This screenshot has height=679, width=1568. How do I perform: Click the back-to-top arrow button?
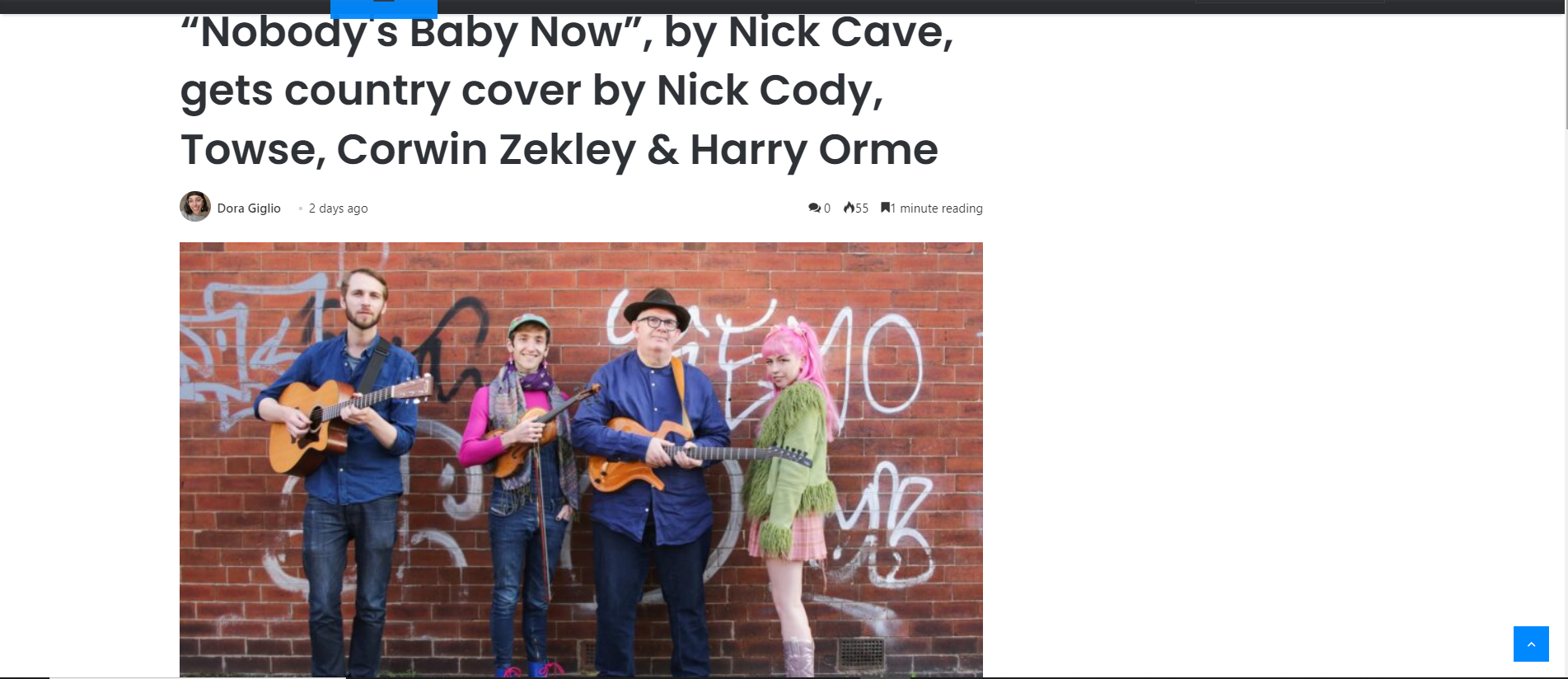tap(1531, 644)
